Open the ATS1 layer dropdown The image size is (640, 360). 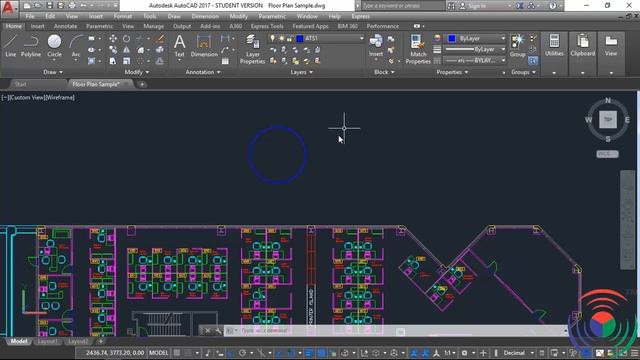pos(361,38)
